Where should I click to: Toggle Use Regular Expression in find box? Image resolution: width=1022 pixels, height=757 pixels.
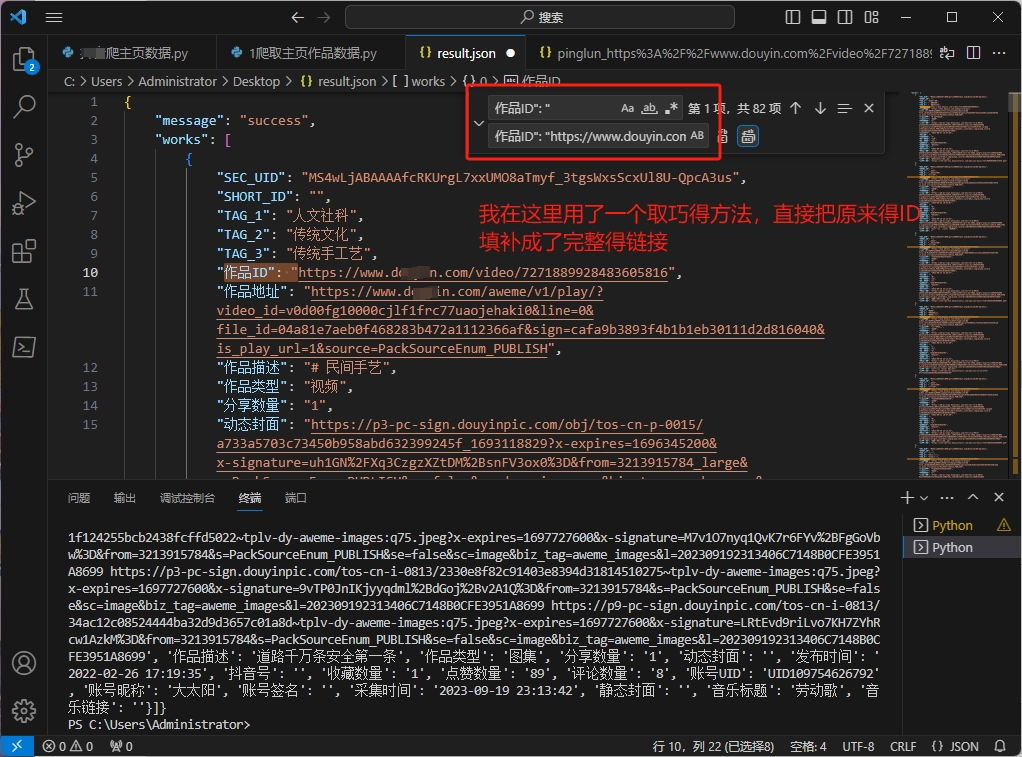coord(672,108)
